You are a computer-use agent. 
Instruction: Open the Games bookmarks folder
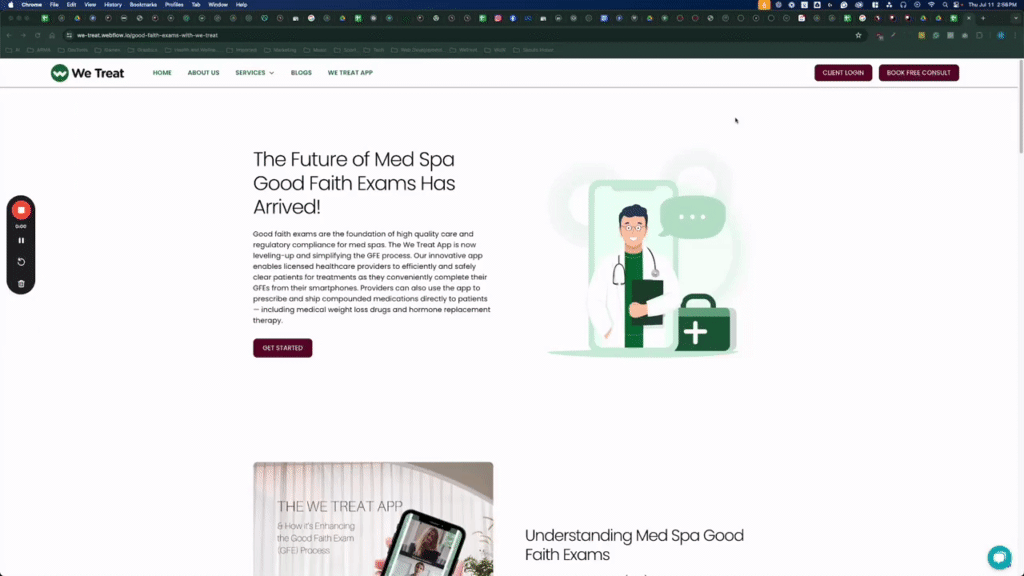pos(108,50)
